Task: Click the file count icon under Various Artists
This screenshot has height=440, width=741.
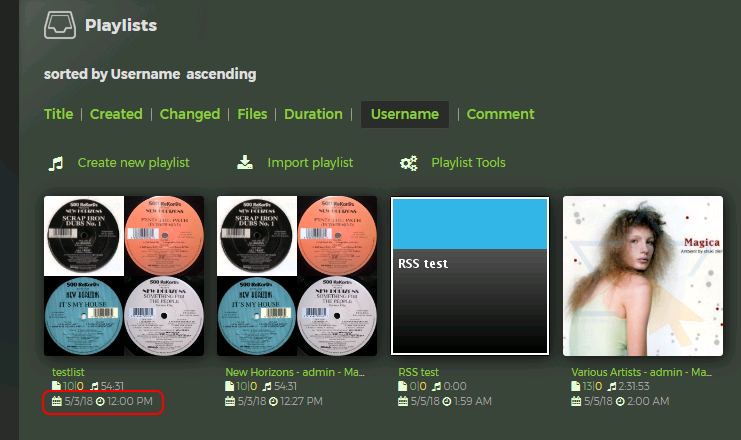Action: pyautogui.click(x=577, y=386)
